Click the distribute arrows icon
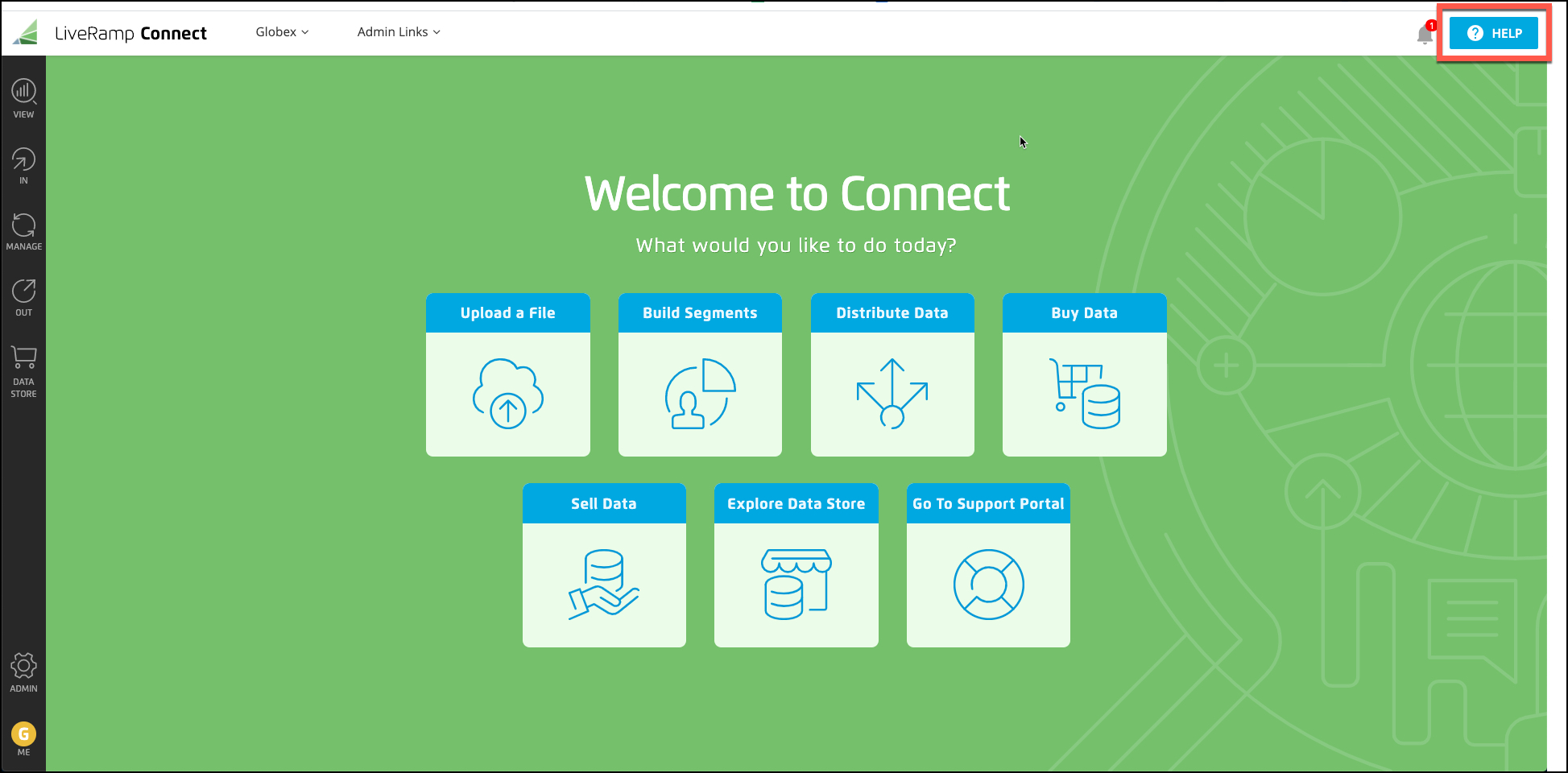The height and width of the screenshot is (773, 1568). (x=892, y=394)
